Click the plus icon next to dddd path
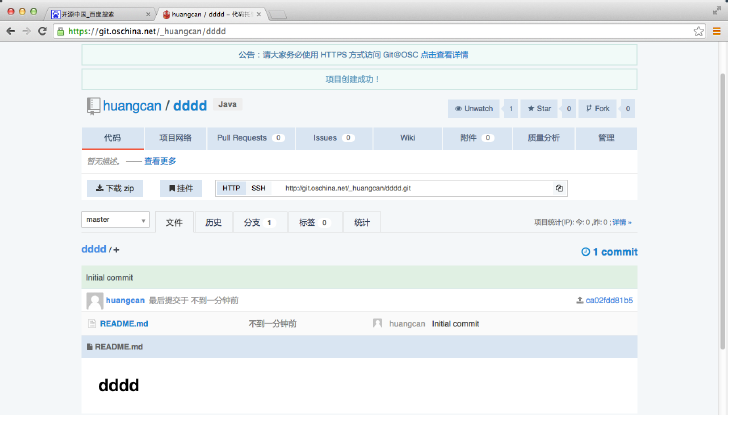 (117, 250)
